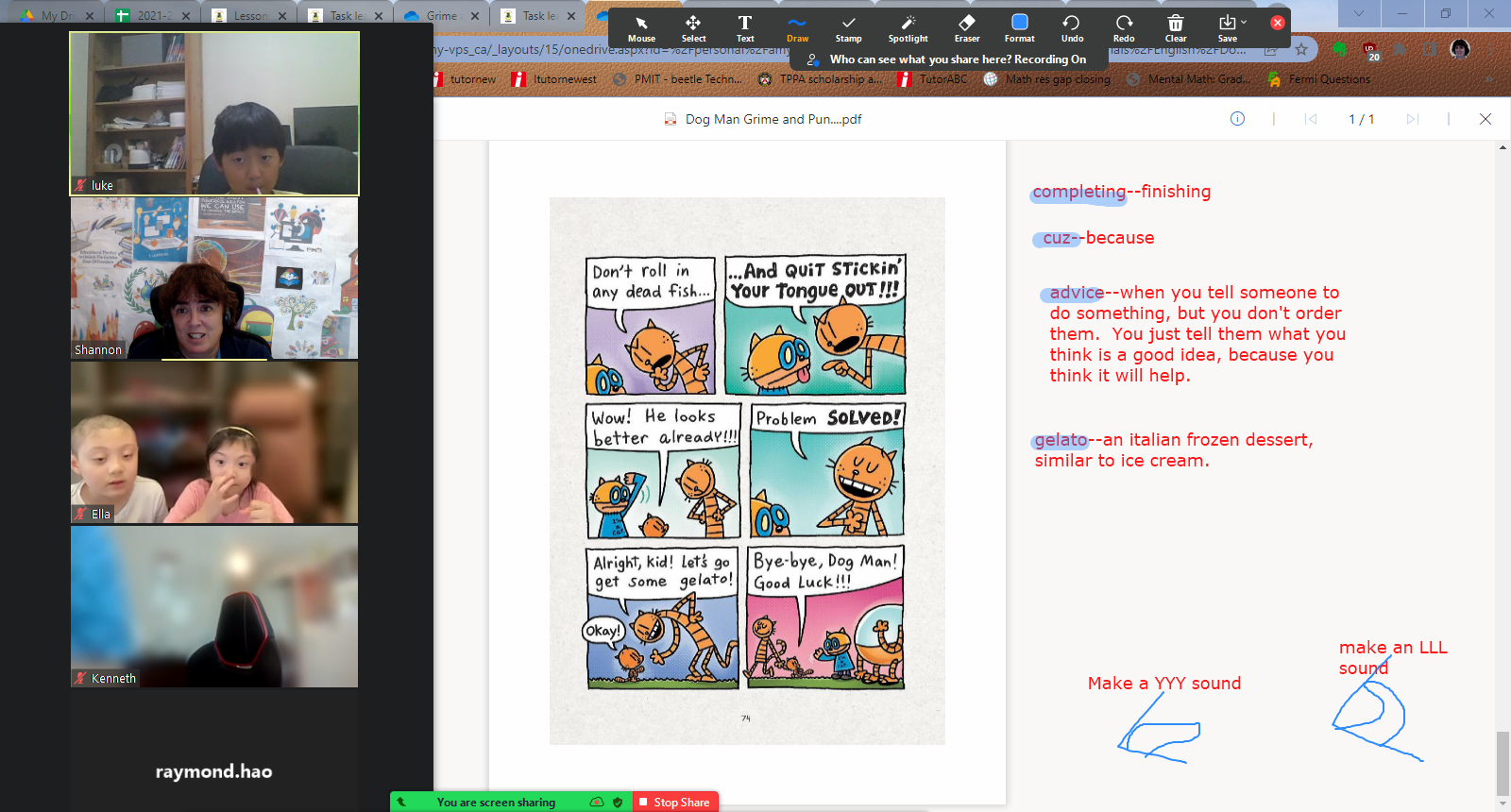Screen dimensions: 1511x812
Task: Activate the Text annotation tool
Action: click(745, 28)
